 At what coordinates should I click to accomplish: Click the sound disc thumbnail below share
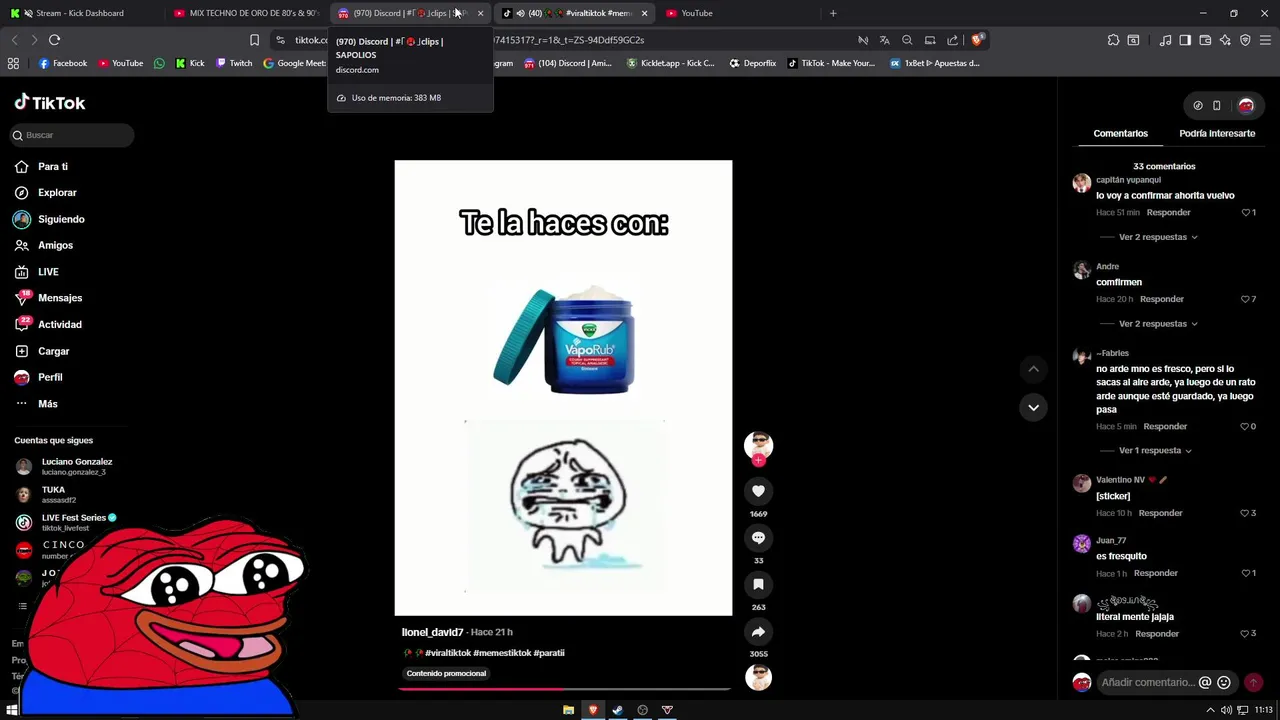pyautogui.click(x=759, y=678)
